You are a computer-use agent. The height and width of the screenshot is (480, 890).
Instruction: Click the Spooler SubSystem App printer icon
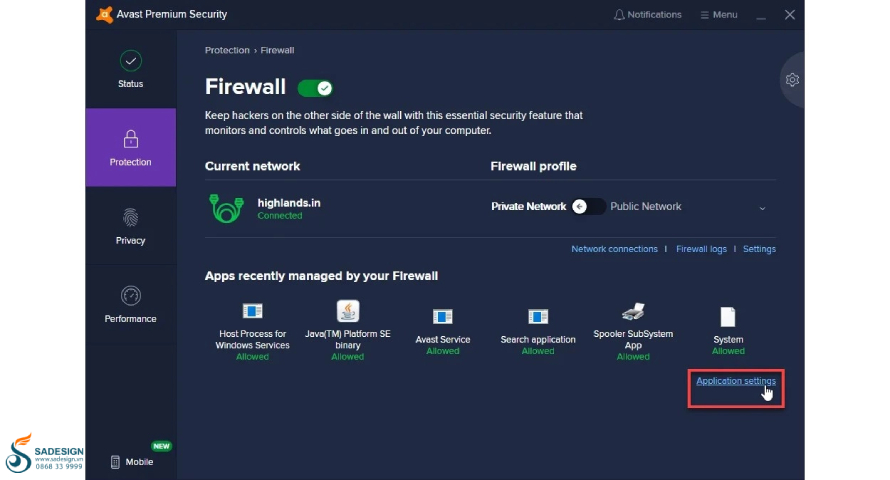point(633,311)
